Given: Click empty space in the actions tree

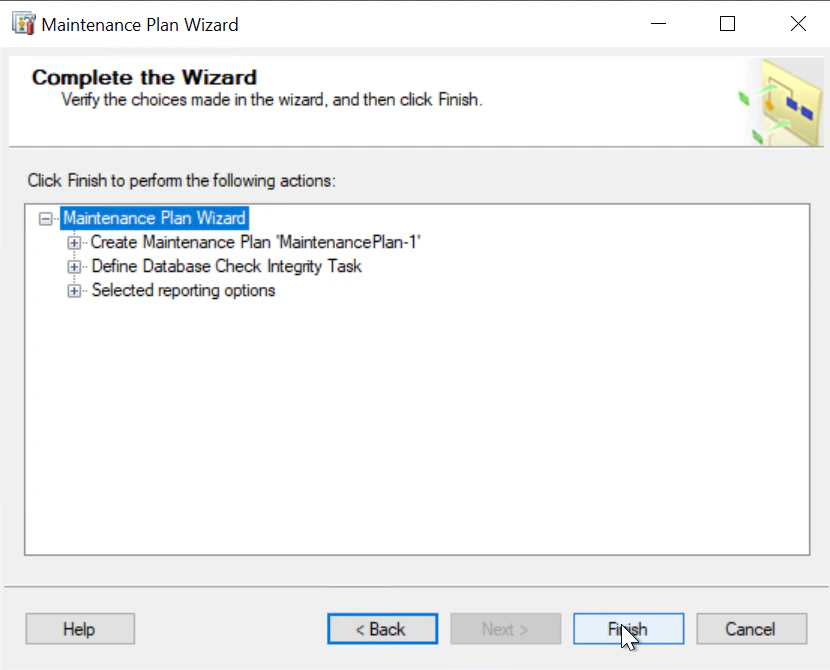Looking at the screenshot, I should 416,430.
